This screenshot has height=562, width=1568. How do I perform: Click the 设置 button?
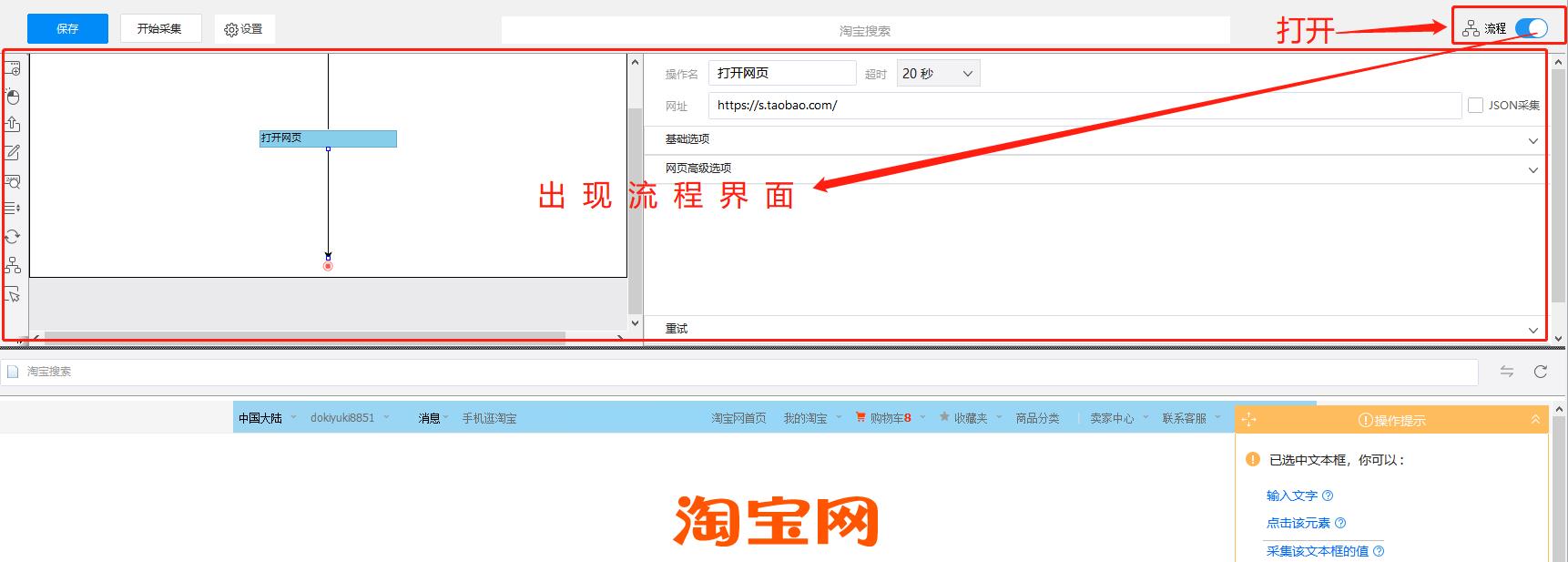point(244,29)
